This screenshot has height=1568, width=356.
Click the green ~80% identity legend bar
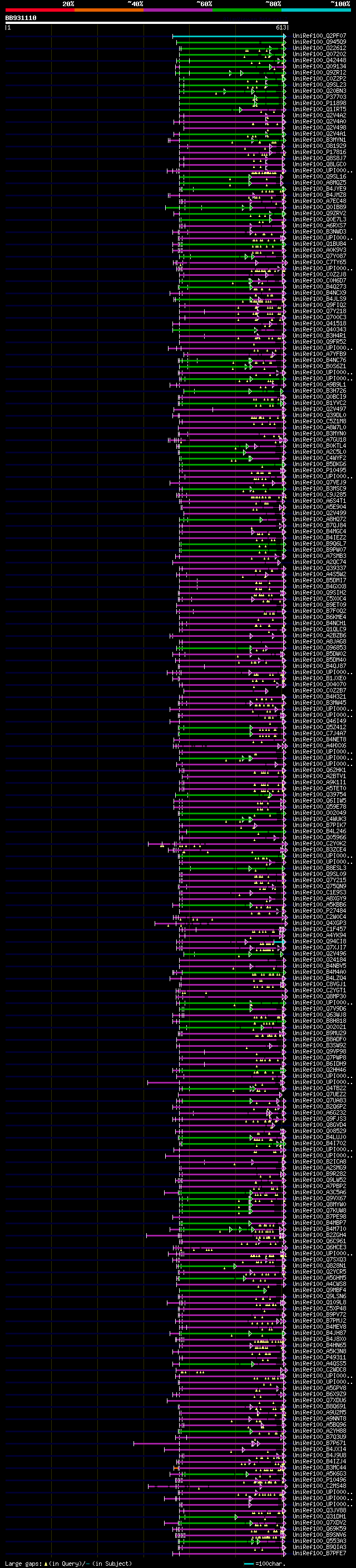point(246,11)
